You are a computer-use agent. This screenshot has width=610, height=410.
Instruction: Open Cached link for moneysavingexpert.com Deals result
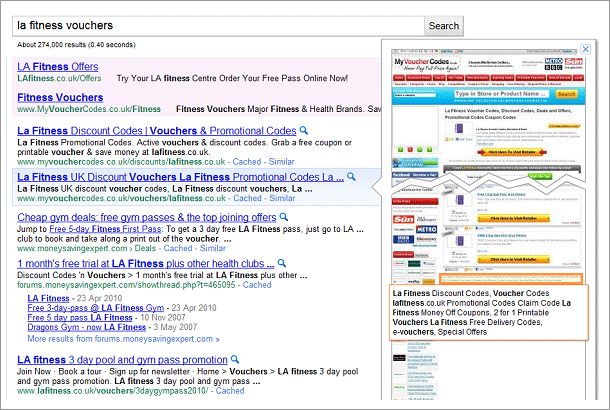[x=178, y=249]
